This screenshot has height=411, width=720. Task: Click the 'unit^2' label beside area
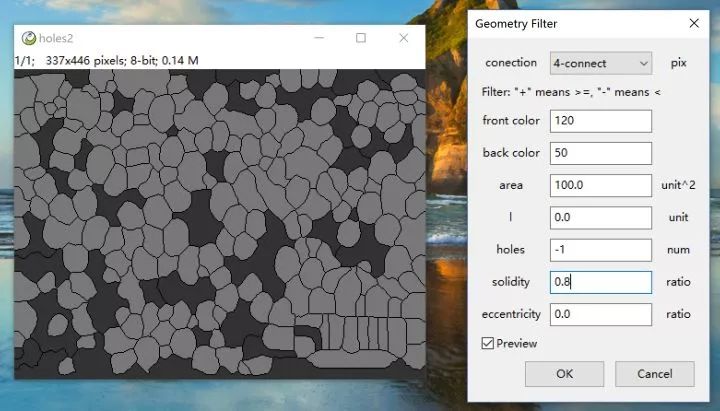point(678,185)
